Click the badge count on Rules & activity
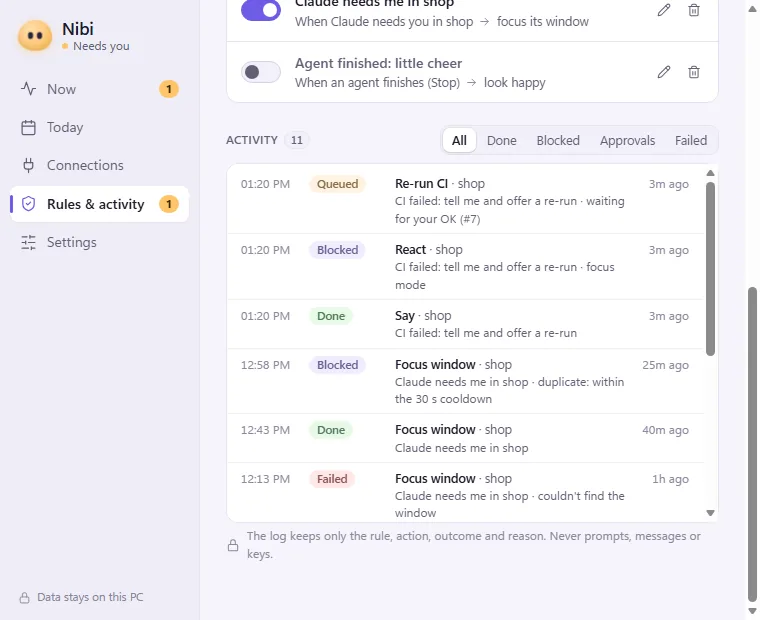This screenshot has height=620, width=760. [169, 204]
